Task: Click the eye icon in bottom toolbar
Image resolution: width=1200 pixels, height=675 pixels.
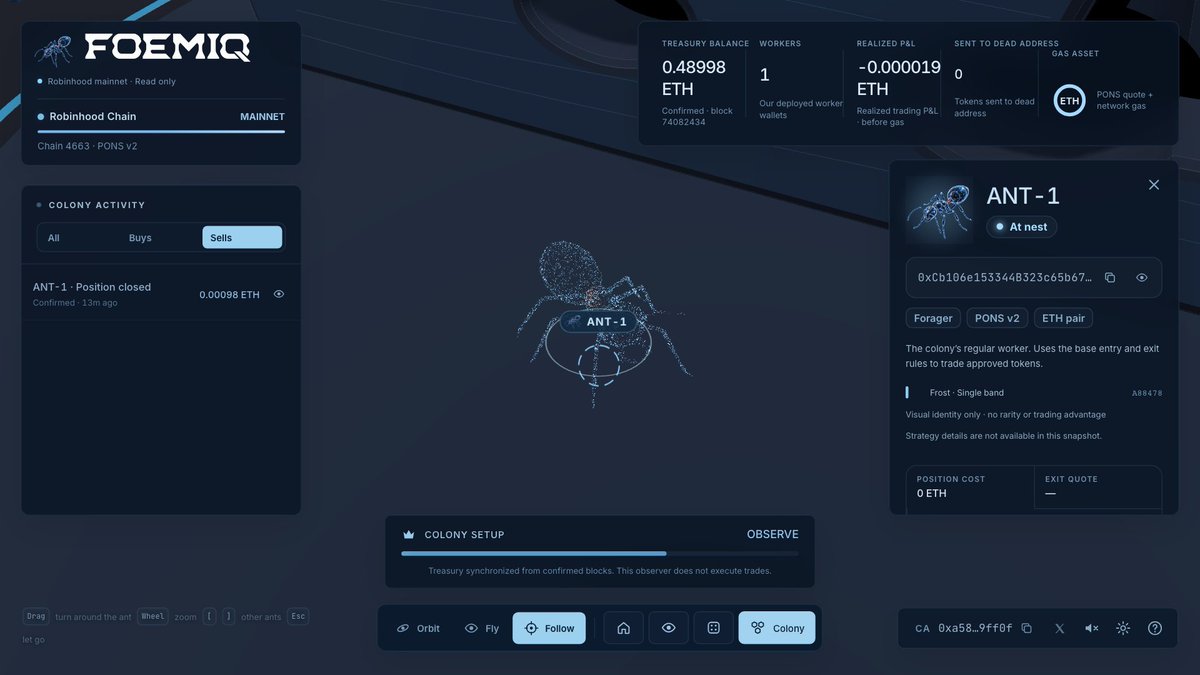Action: click(669, 628)
